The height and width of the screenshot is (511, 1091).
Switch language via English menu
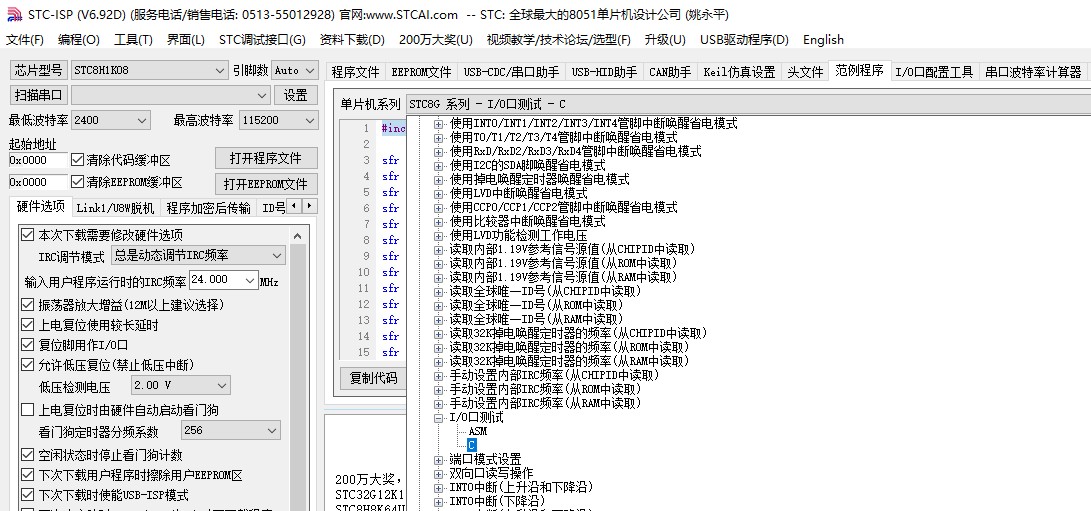[823, 40]
